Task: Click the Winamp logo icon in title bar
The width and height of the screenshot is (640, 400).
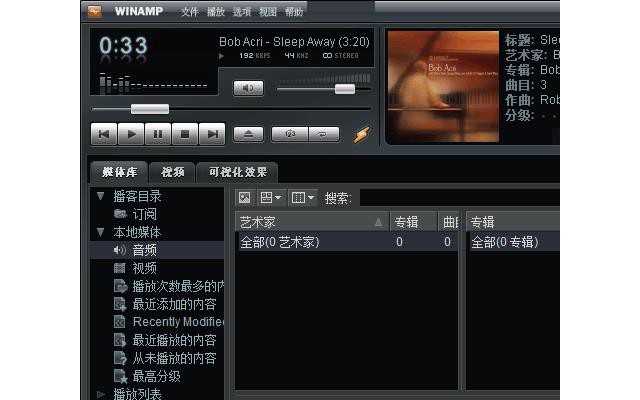Action: (94, 11)
